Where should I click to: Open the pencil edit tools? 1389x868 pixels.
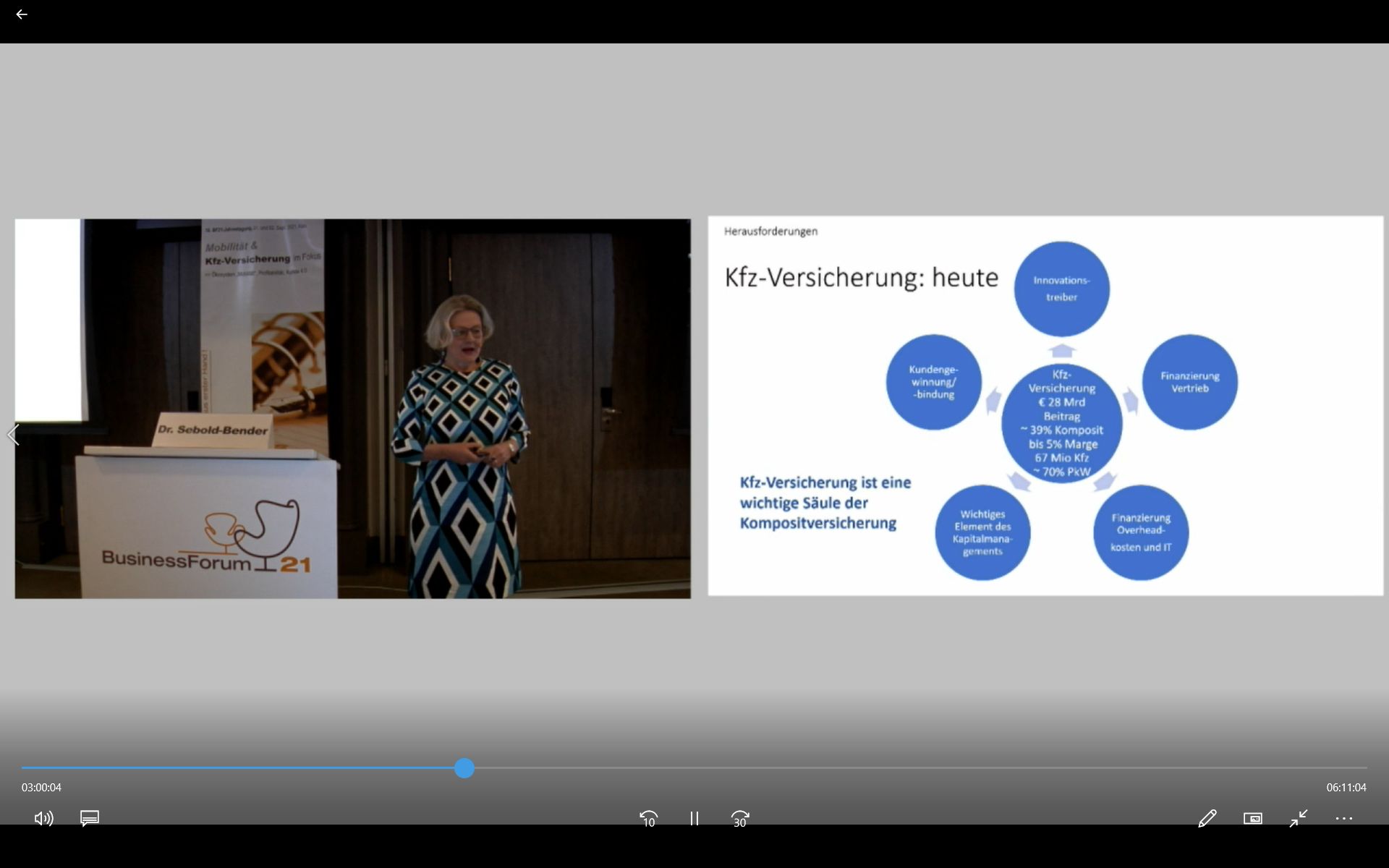click(1207, 818)
